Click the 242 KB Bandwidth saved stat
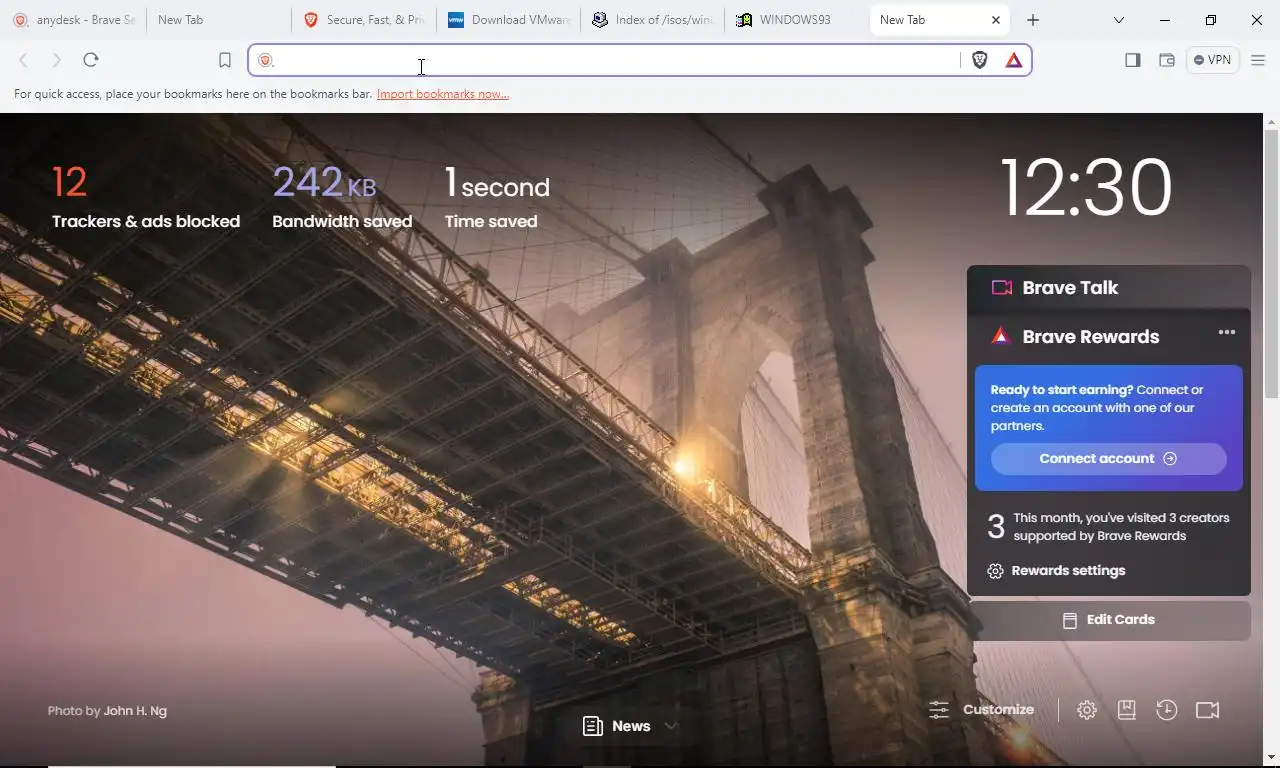 click(x=342, y=197)
